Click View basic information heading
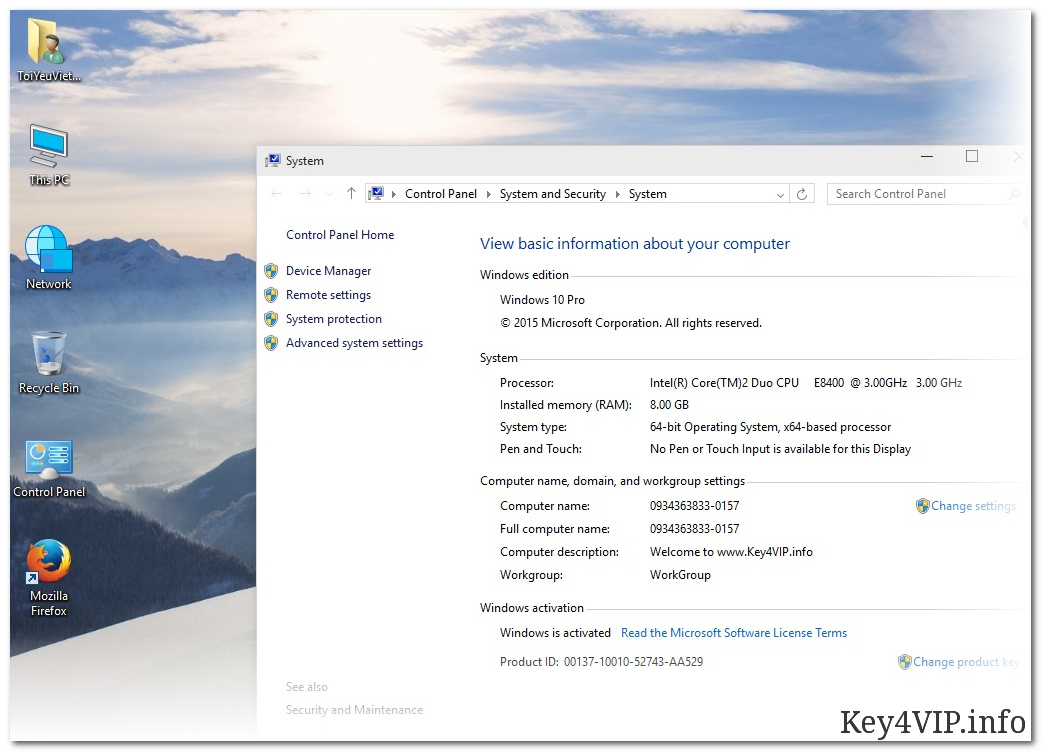This screenshot has height=752, width=1042. [635, 244]
